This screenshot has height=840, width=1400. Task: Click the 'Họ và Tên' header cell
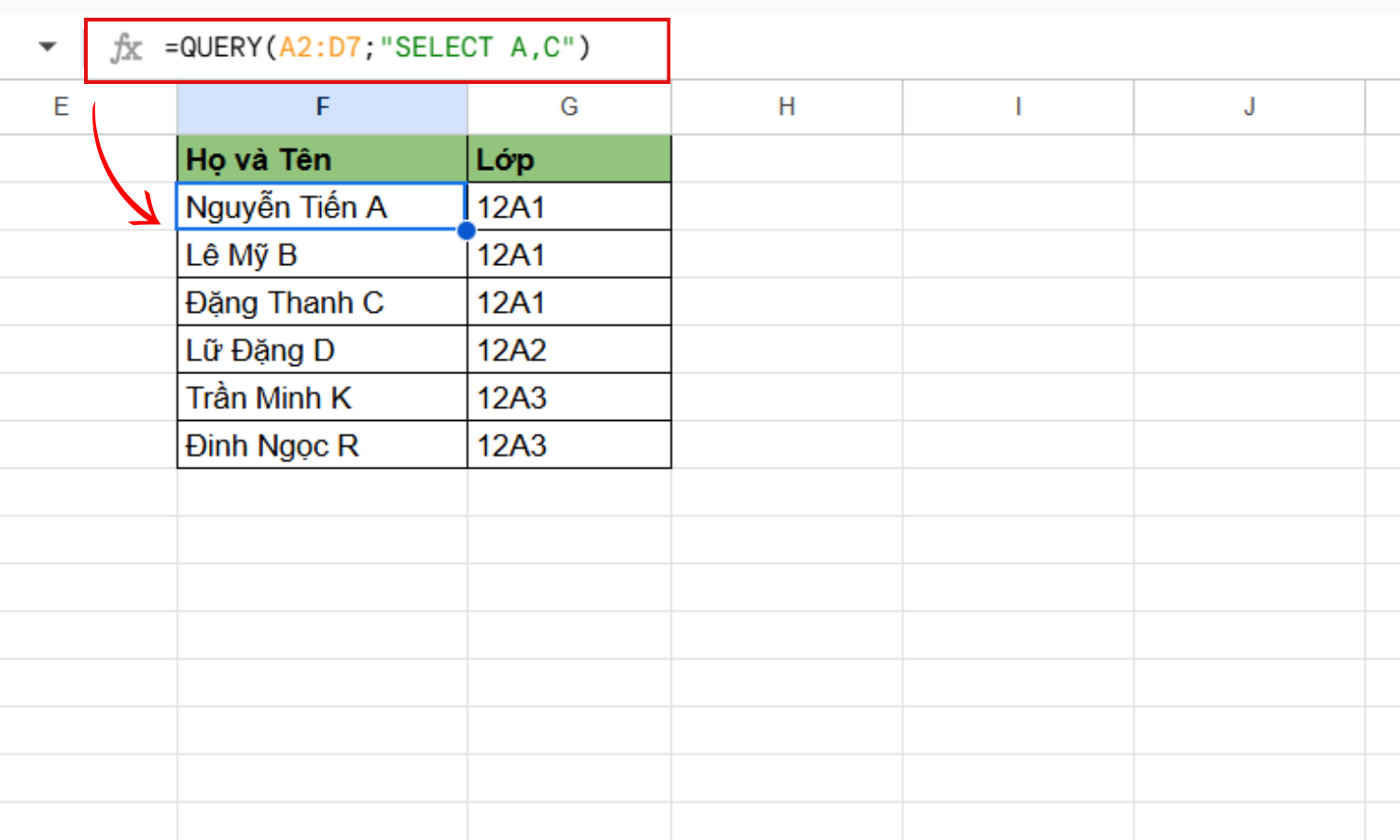pos(321,160)
